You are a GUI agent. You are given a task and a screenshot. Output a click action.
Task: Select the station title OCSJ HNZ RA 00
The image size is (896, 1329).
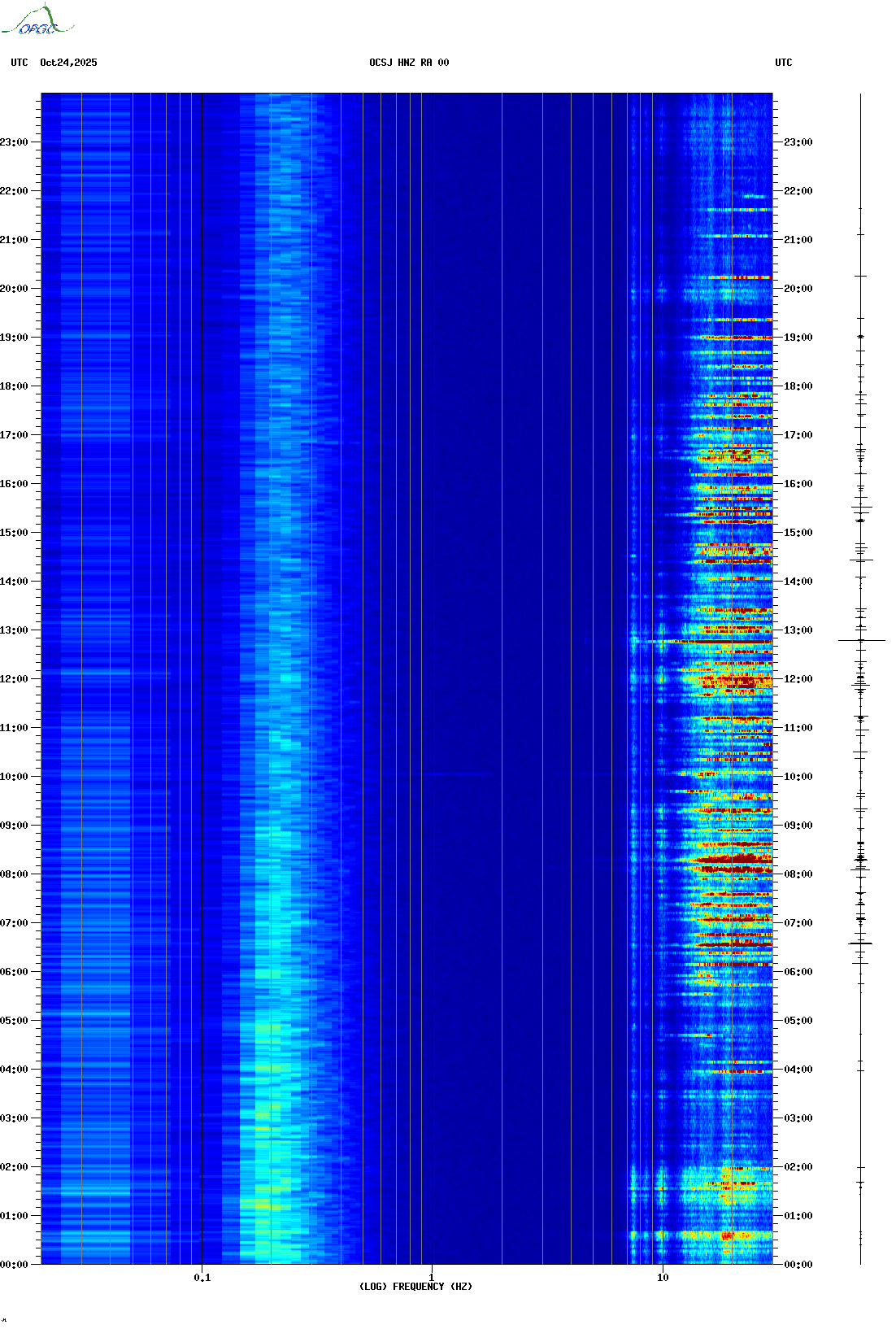(409, 63)
